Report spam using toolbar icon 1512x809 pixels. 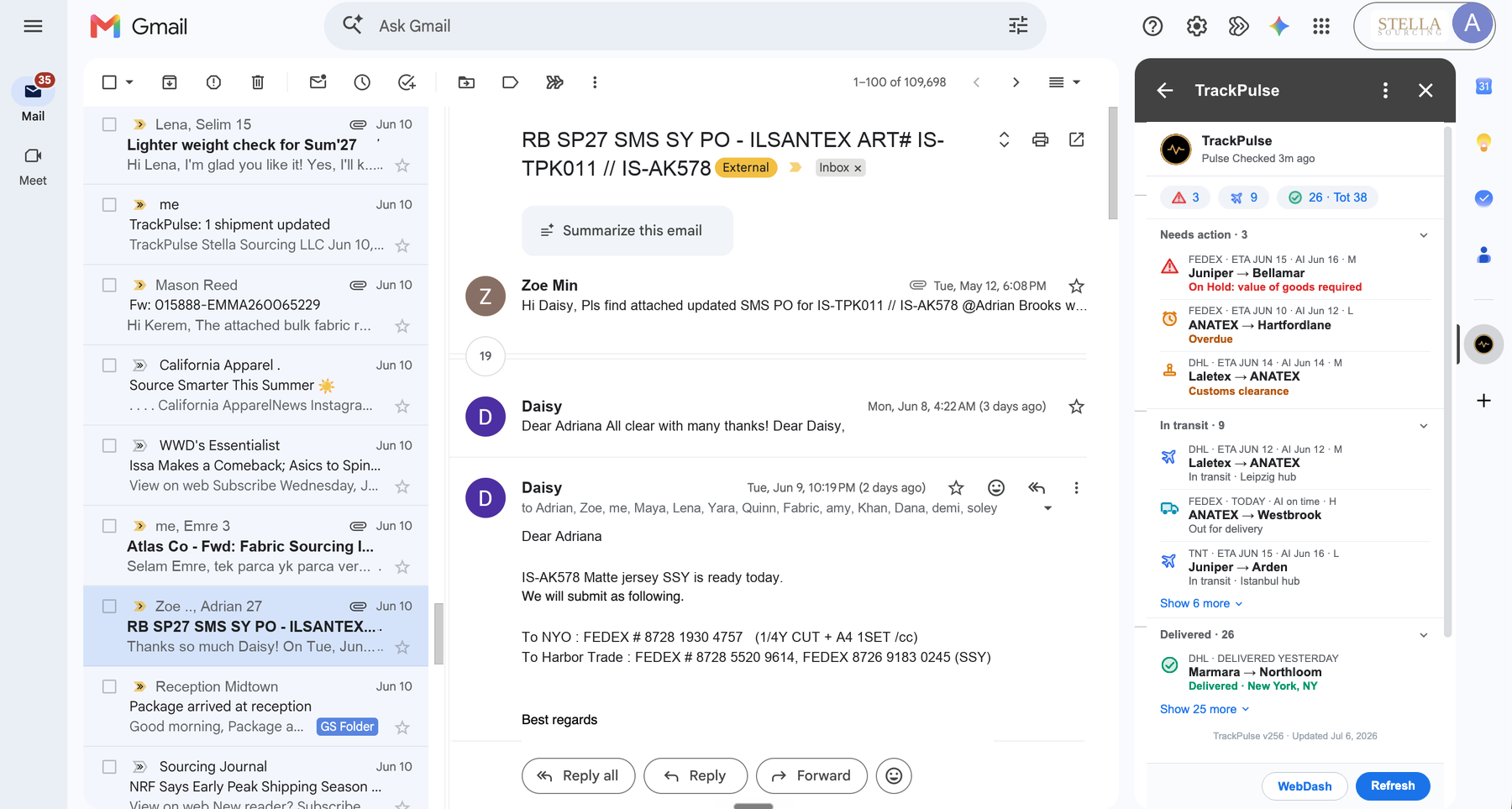[x=213, y=82]
